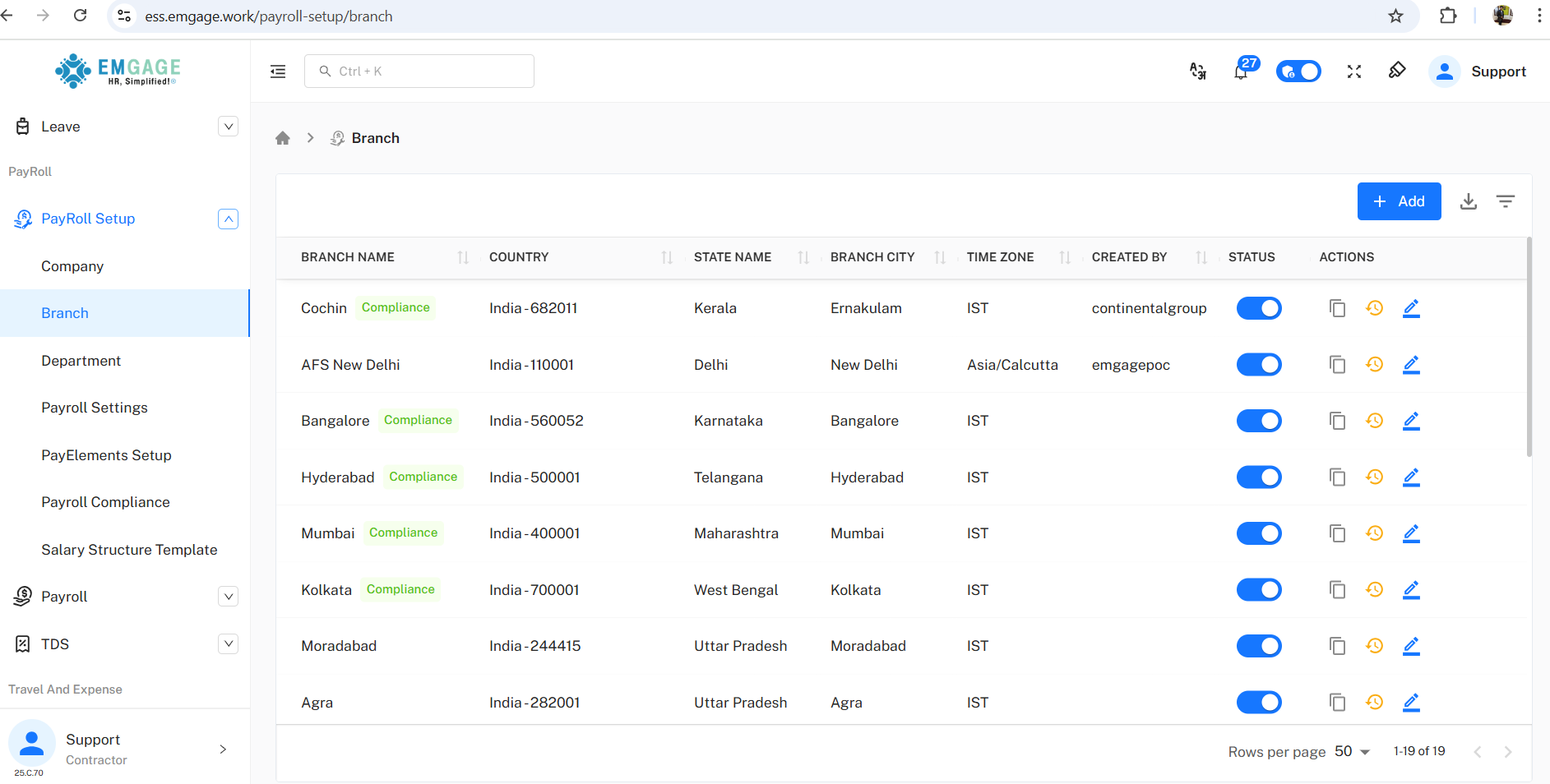Open Department in the sidebar
The image size is (1550, 784).
[81, 361]
